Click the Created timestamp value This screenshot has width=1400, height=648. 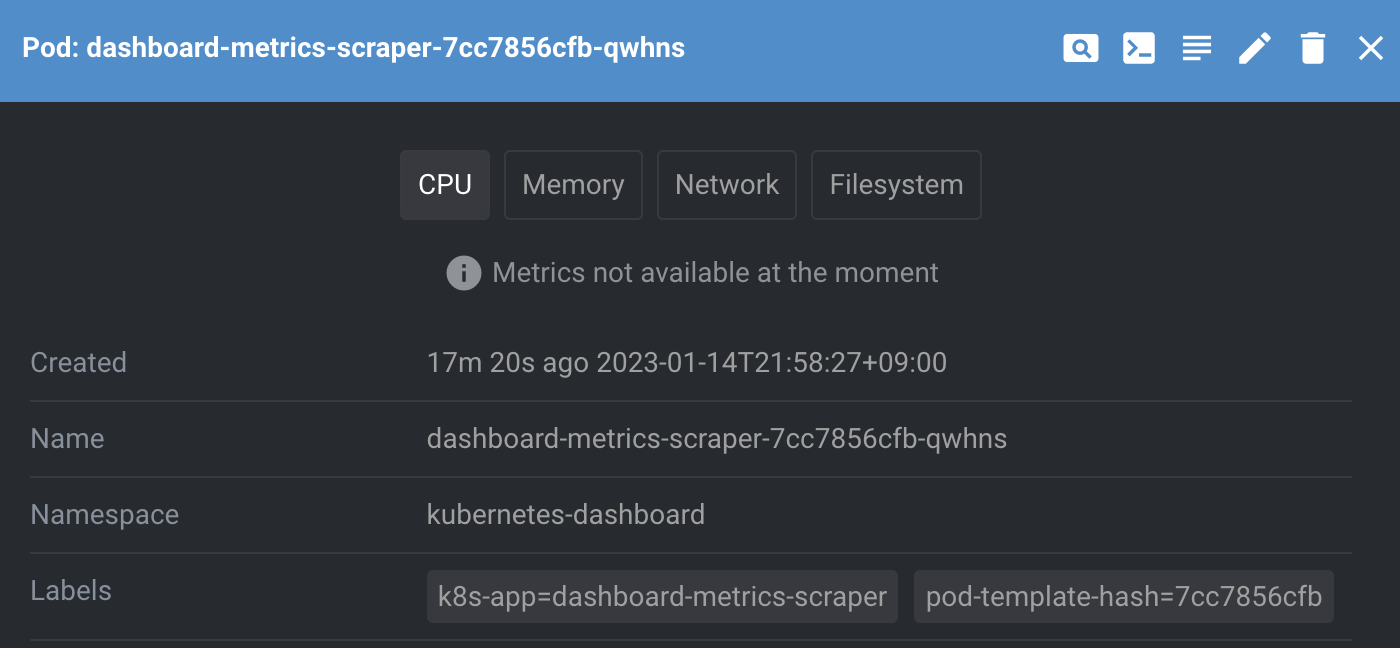pyautogui.click(x=686, y=362)
